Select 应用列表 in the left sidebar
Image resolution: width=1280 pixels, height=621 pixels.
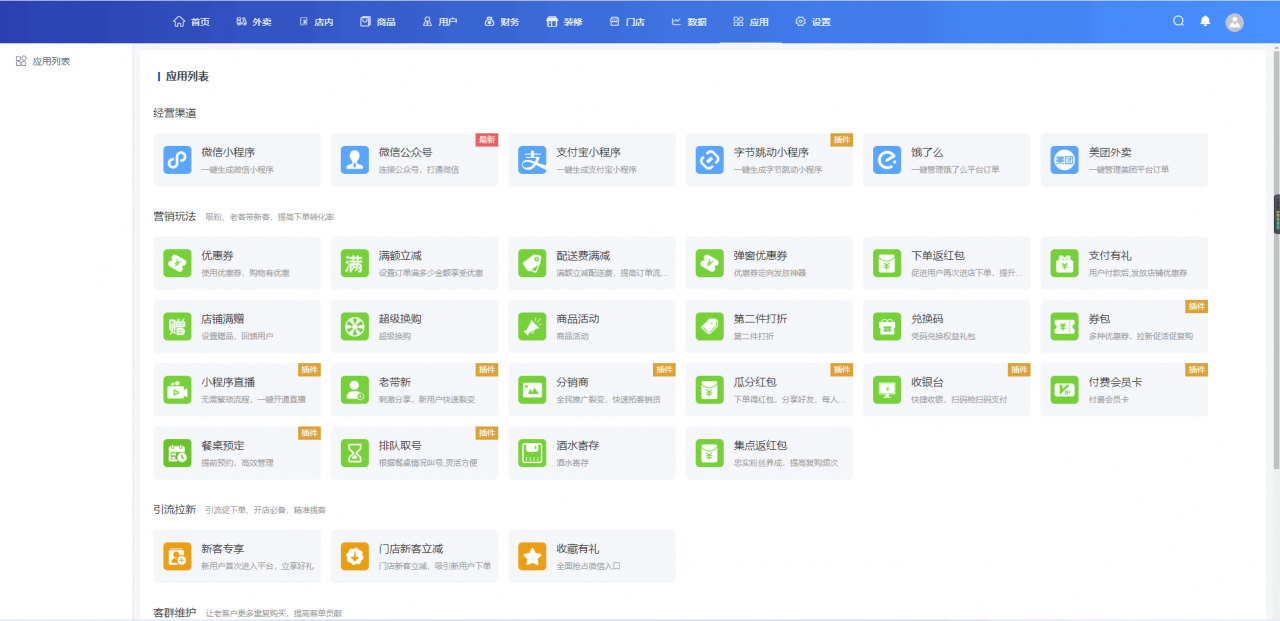pos(50,62)
